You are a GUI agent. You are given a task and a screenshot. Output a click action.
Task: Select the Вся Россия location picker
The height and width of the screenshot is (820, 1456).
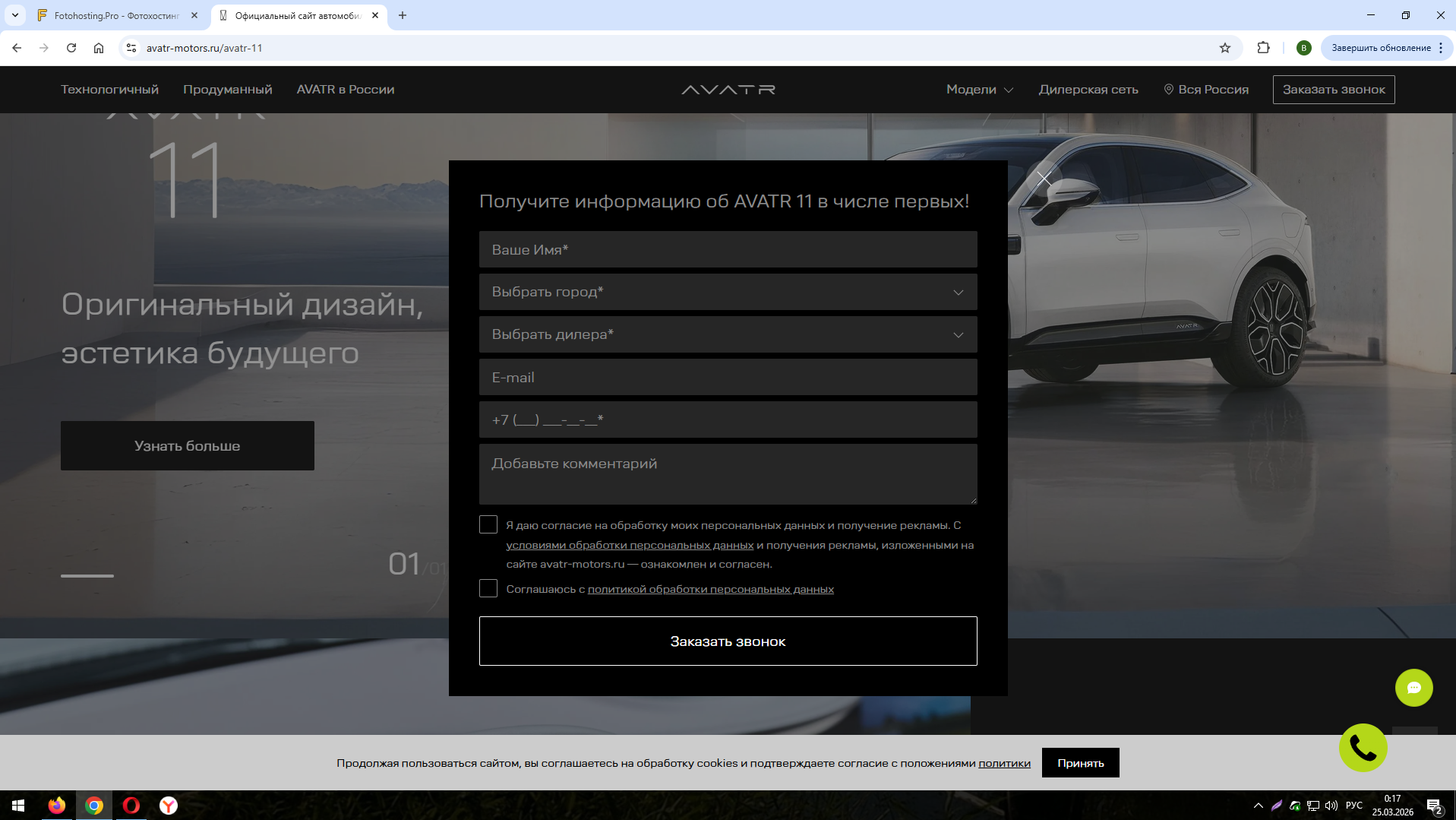point(1206,90)
